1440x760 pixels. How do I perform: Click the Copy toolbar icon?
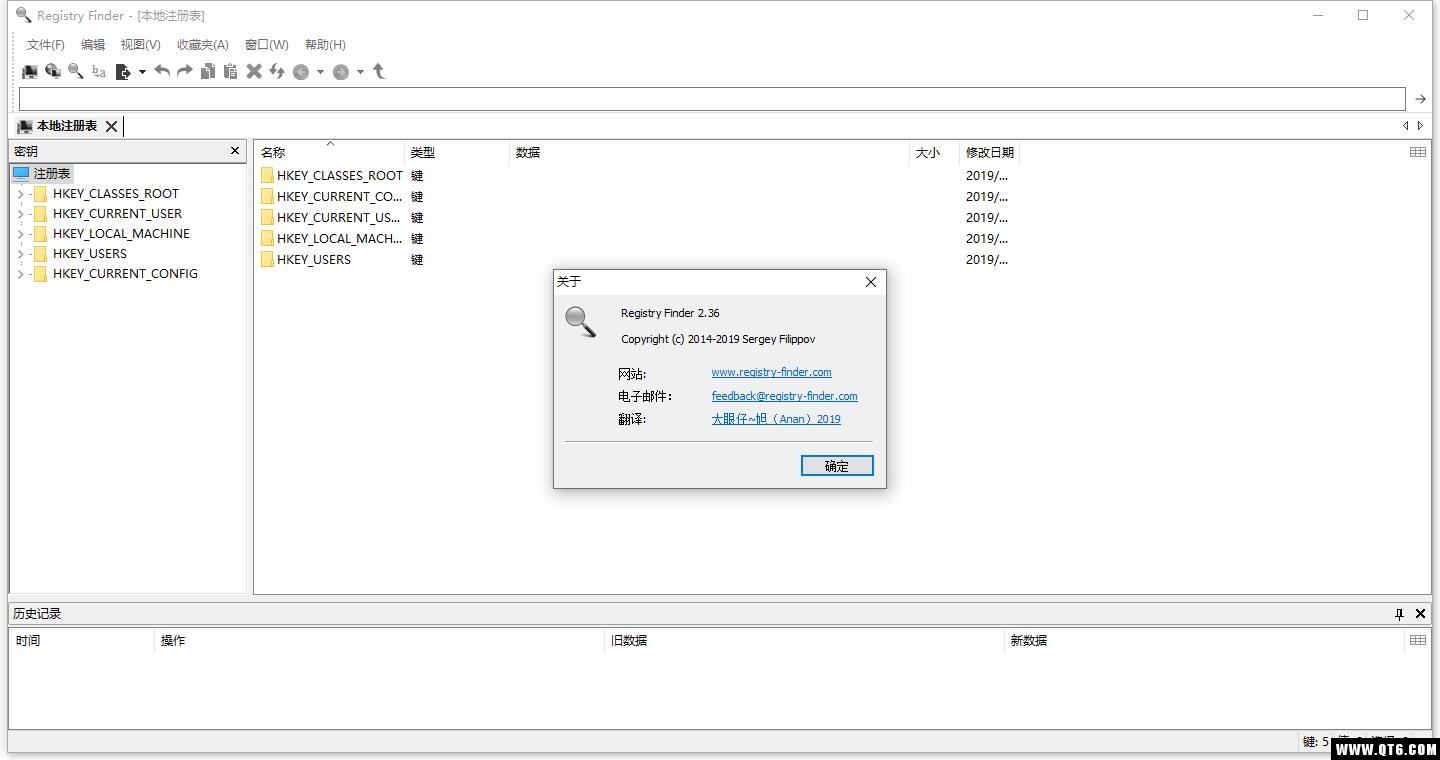point(208,71)
